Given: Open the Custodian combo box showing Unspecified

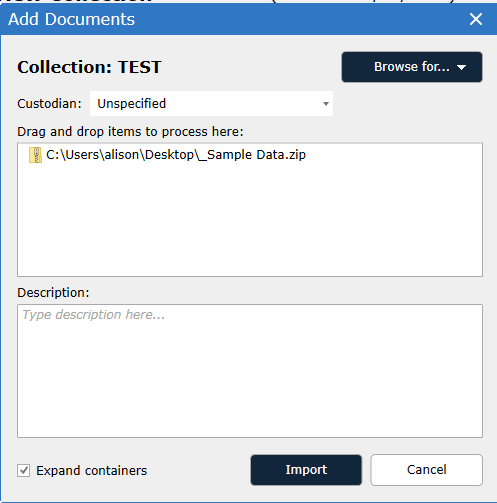Looking at the screenshot, I should 211,104.
